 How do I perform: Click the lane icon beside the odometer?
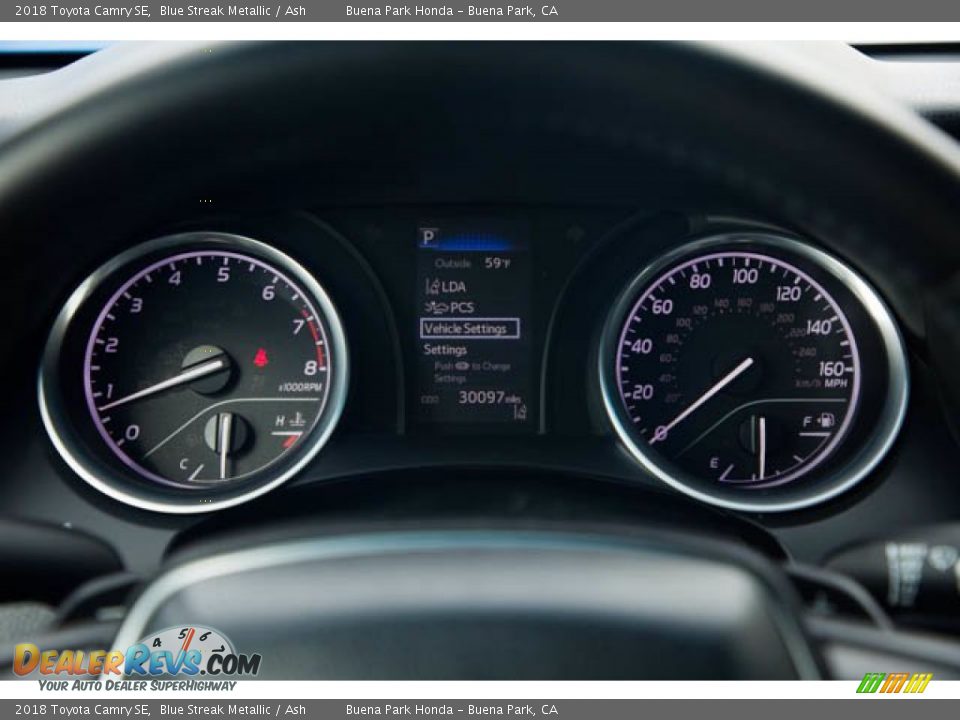tap(520, 411)
